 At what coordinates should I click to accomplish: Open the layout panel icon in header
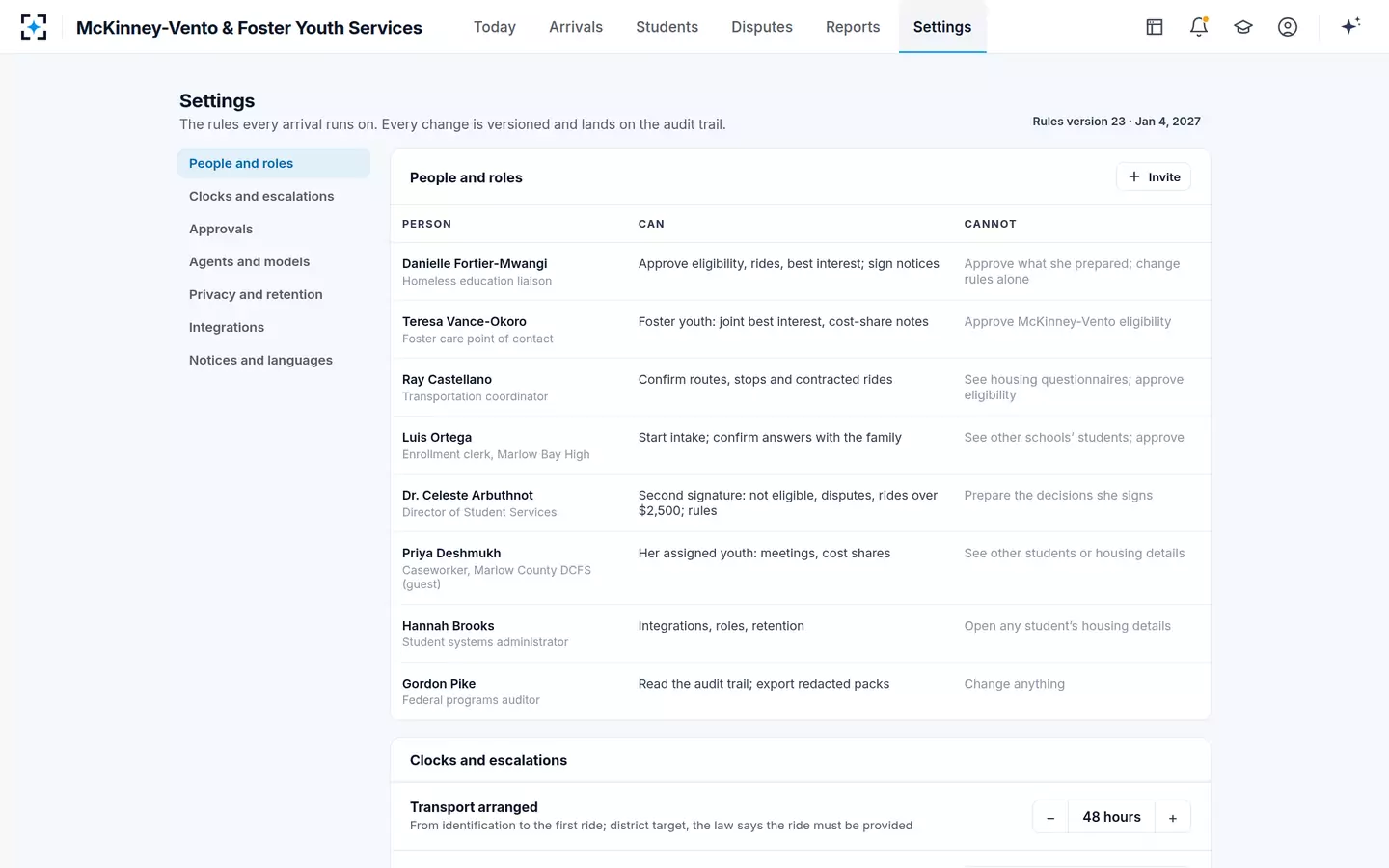click(1155, 27)
